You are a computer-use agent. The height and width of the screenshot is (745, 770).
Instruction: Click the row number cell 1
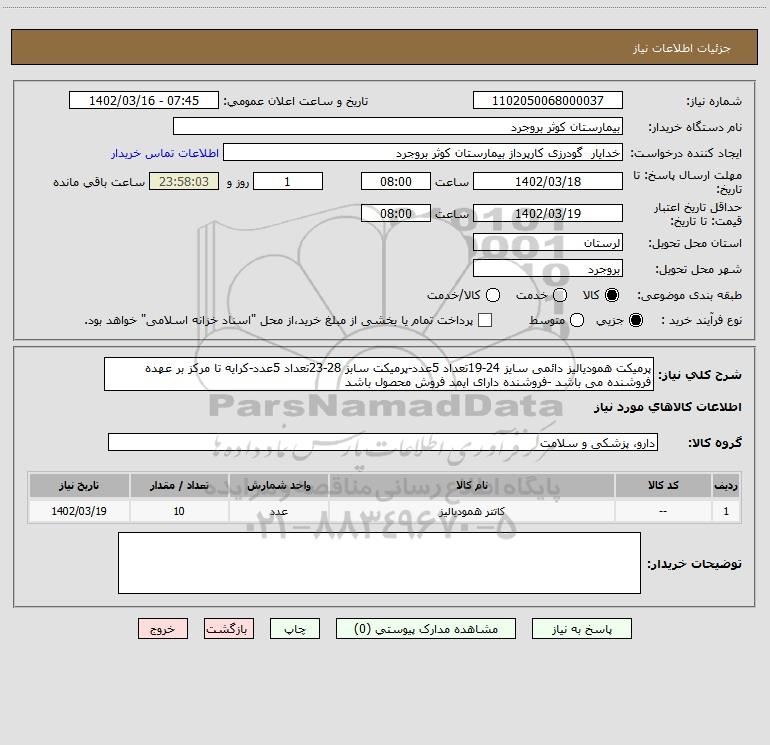(726, 511)
